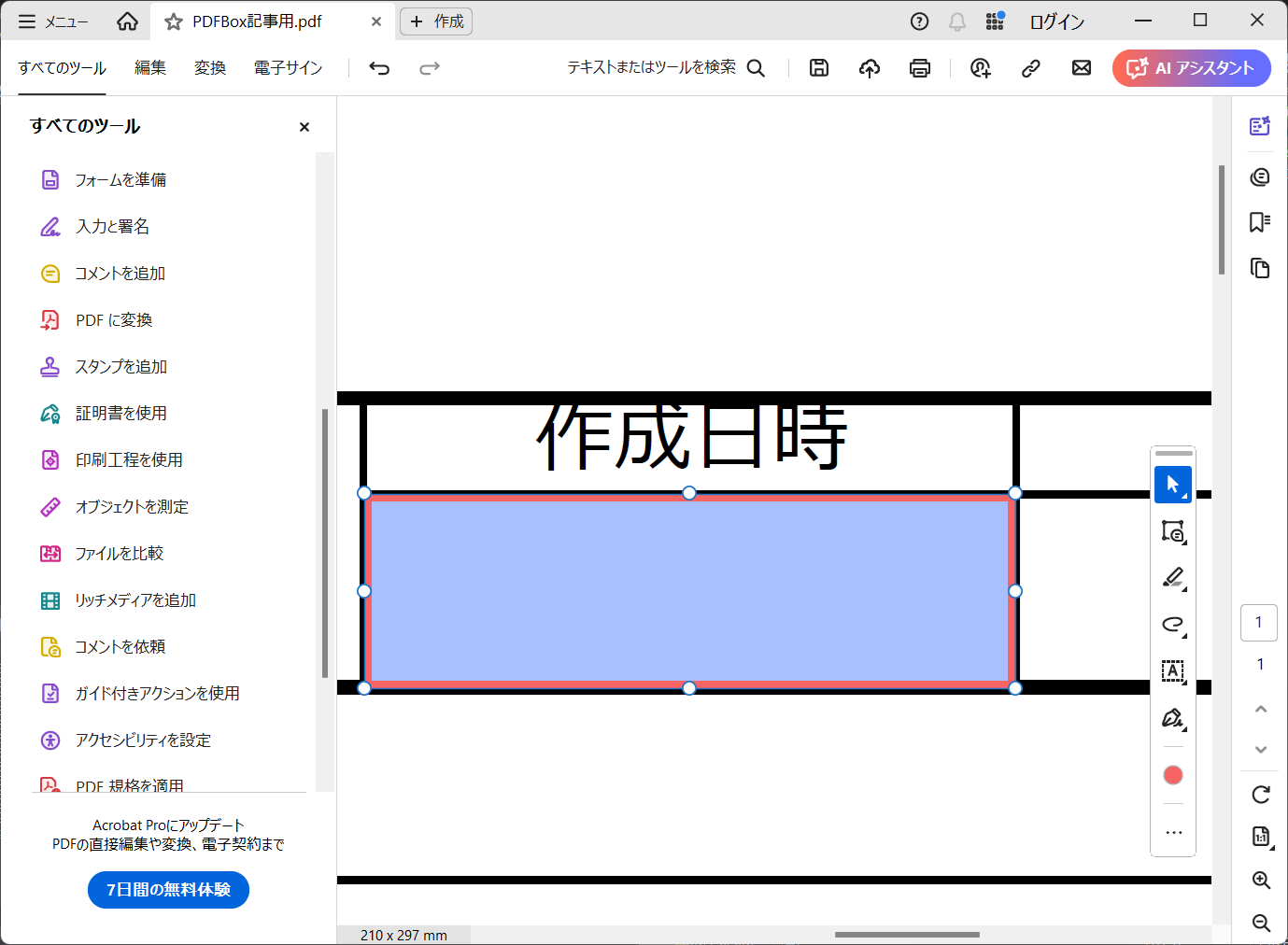Open the メニュー hamburger menu
The image size is (1288, 945).
click(53, 21)
